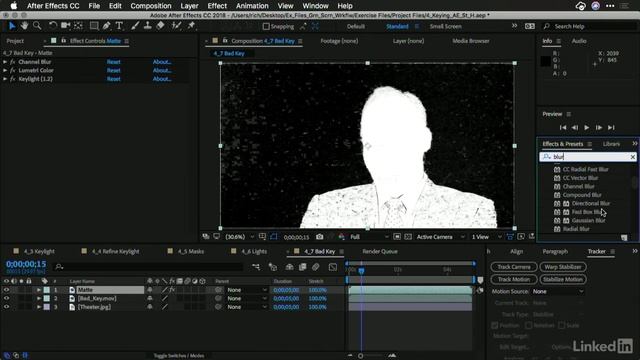Click the Matte layer label color swatch
640x360 pixels.
click(x=47, y=290)
